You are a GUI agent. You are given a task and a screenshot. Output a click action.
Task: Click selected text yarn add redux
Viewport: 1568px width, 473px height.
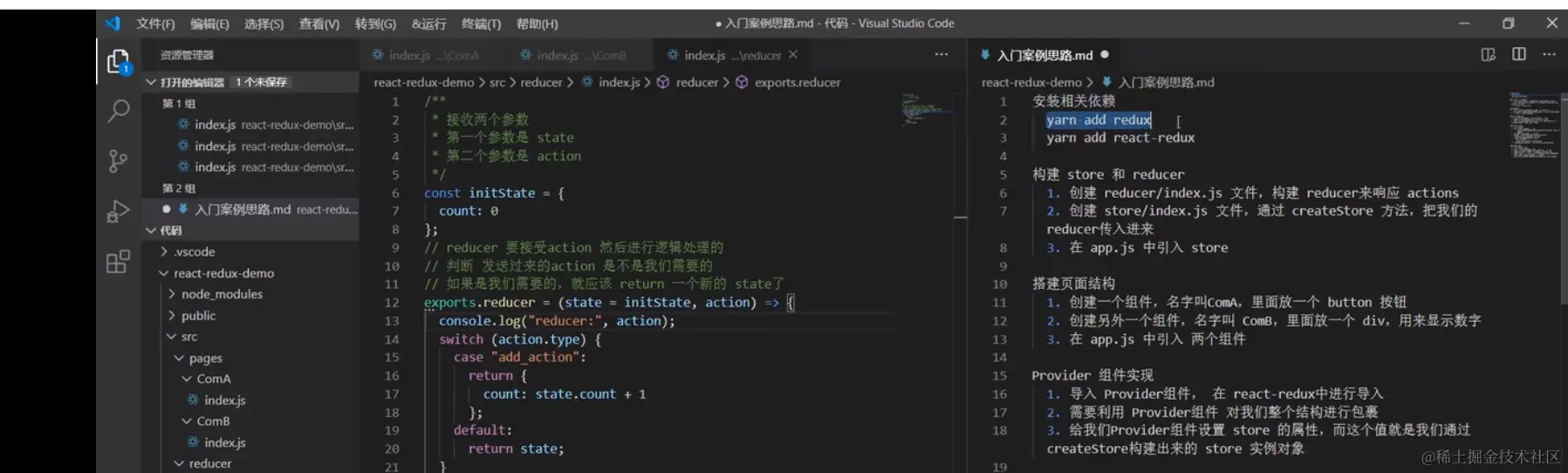[x=1099, y=120]
